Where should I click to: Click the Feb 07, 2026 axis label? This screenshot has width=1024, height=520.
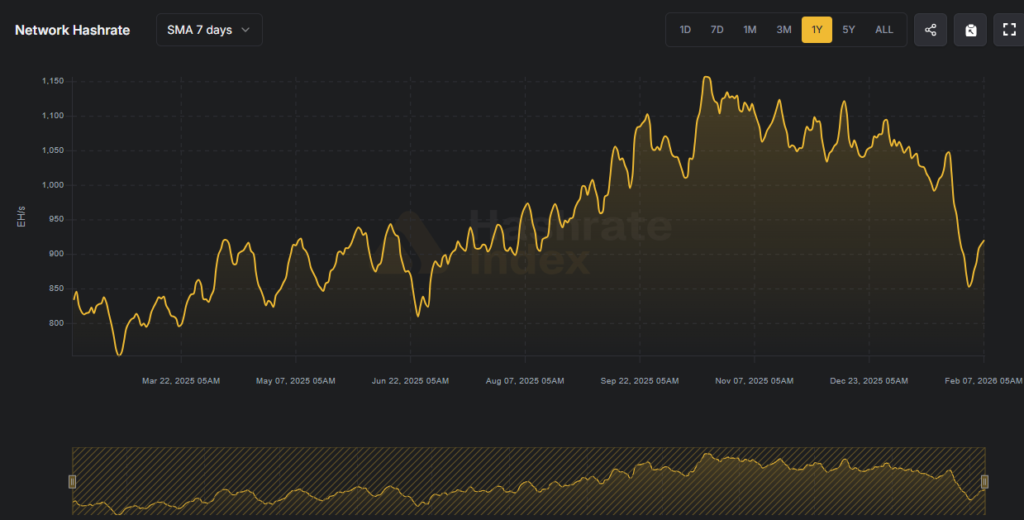(x=985, y=381)
